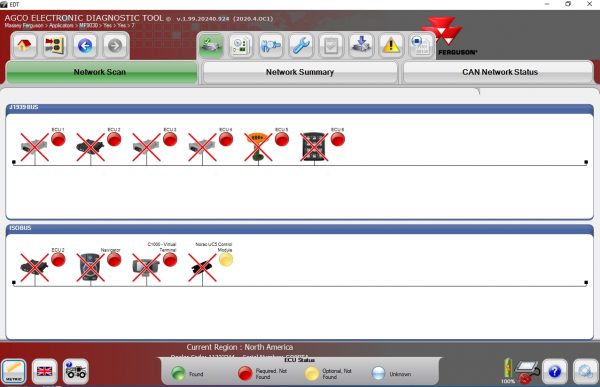
Task: Switch to the Network Summary tab
Action: 300,72
